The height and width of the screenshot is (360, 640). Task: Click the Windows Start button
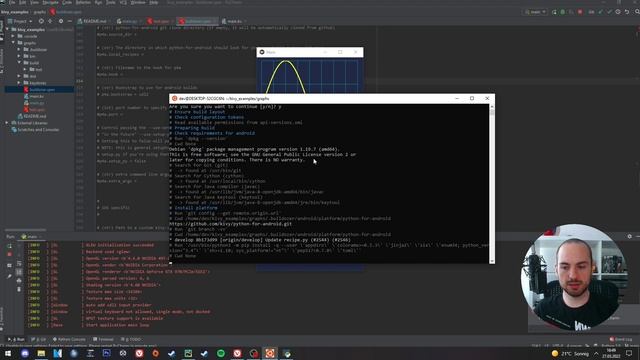click(8, 353)
